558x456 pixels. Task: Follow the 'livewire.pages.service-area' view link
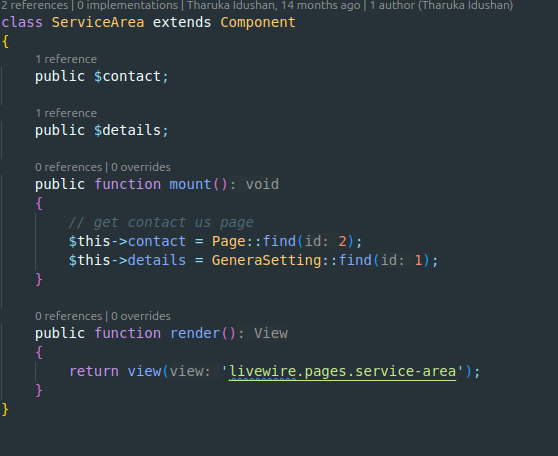tap(342, 371)
